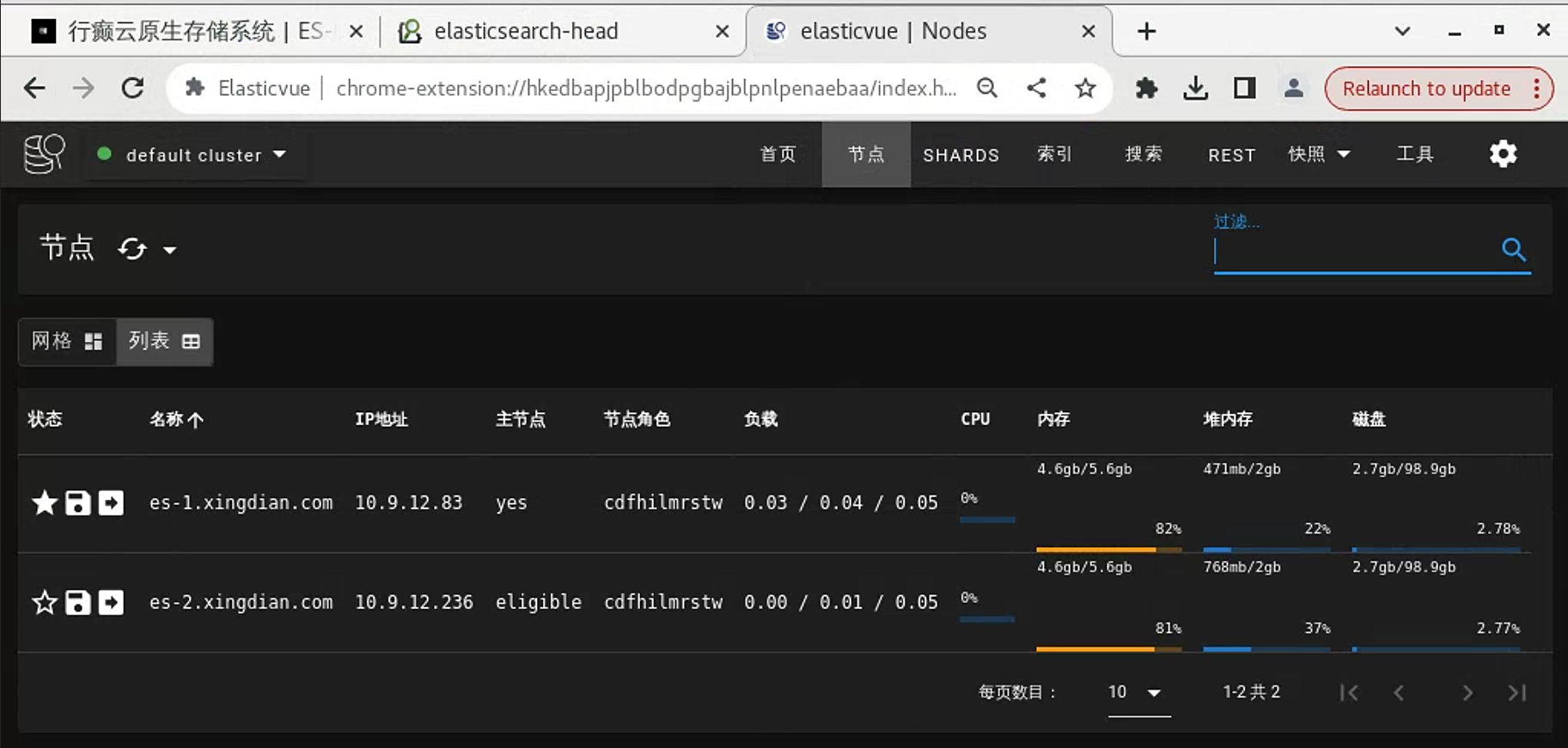Viewport: 1568px width, 748px height.
Task: Click the data save icon for es-1
Action: coord(78,502)
